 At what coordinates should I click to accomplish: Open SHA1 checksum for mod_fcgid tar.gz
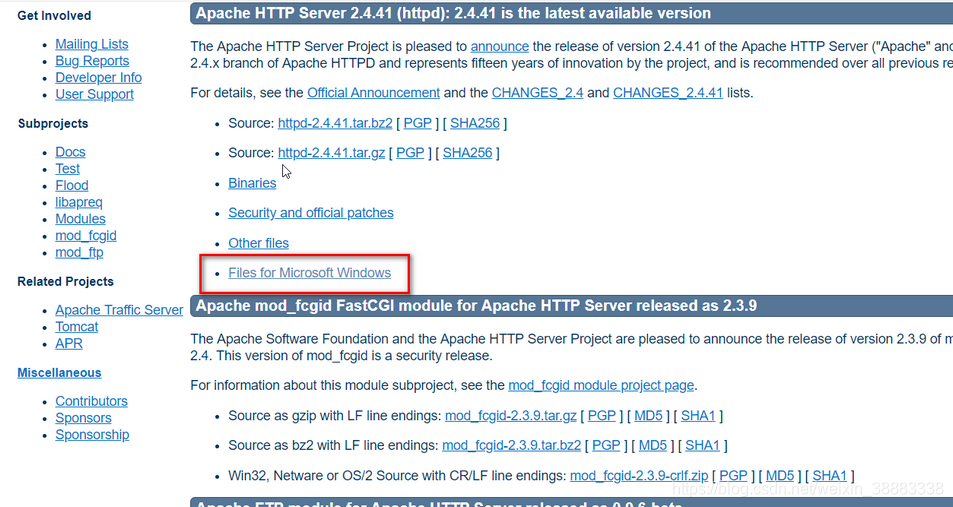(698, 416)
